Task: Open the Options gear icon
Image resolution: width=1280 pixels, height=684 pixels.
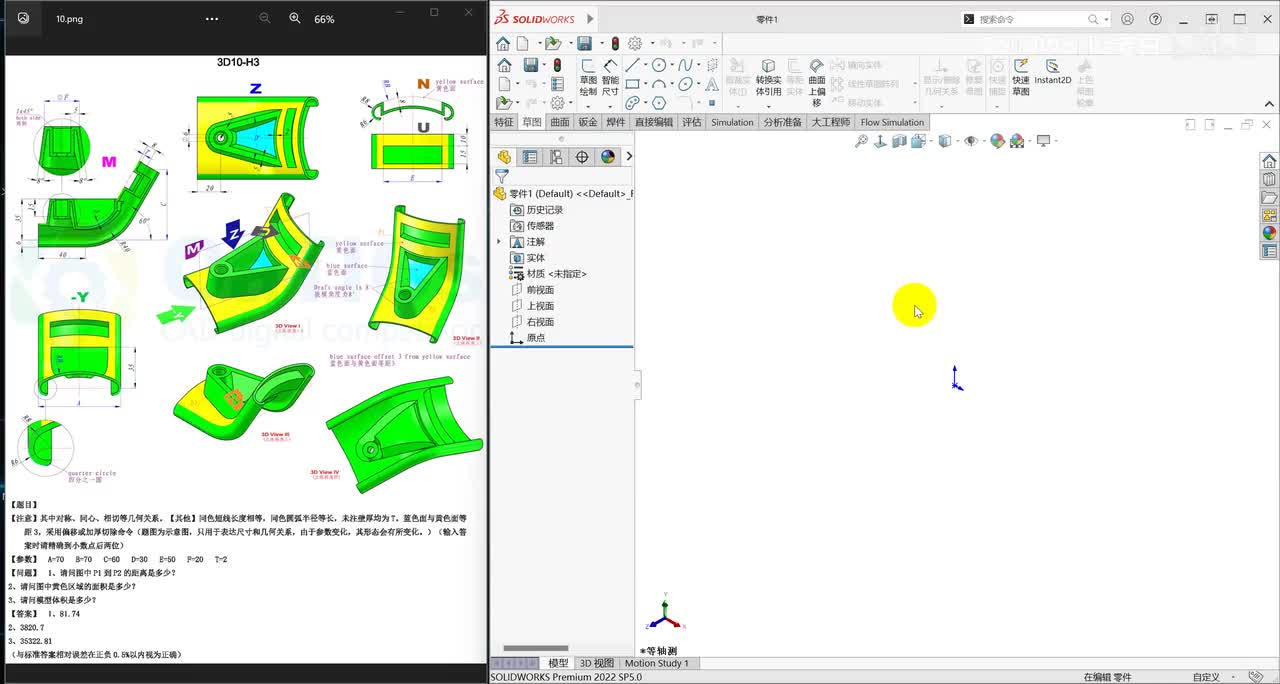Action: click(x=634, y=43)
